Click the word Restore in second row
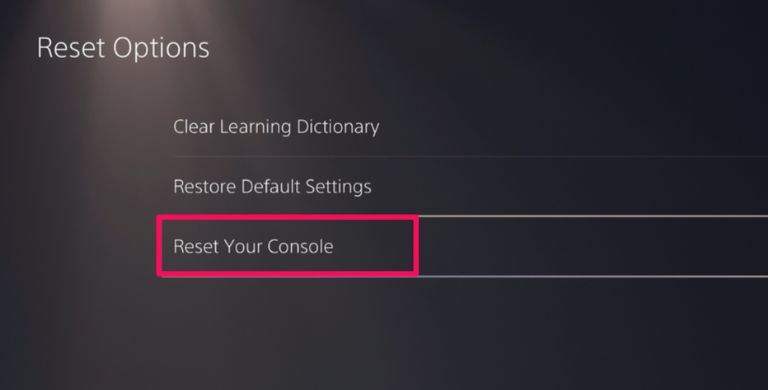This screenshot has width=768, height=390. (x=205, y=186)
